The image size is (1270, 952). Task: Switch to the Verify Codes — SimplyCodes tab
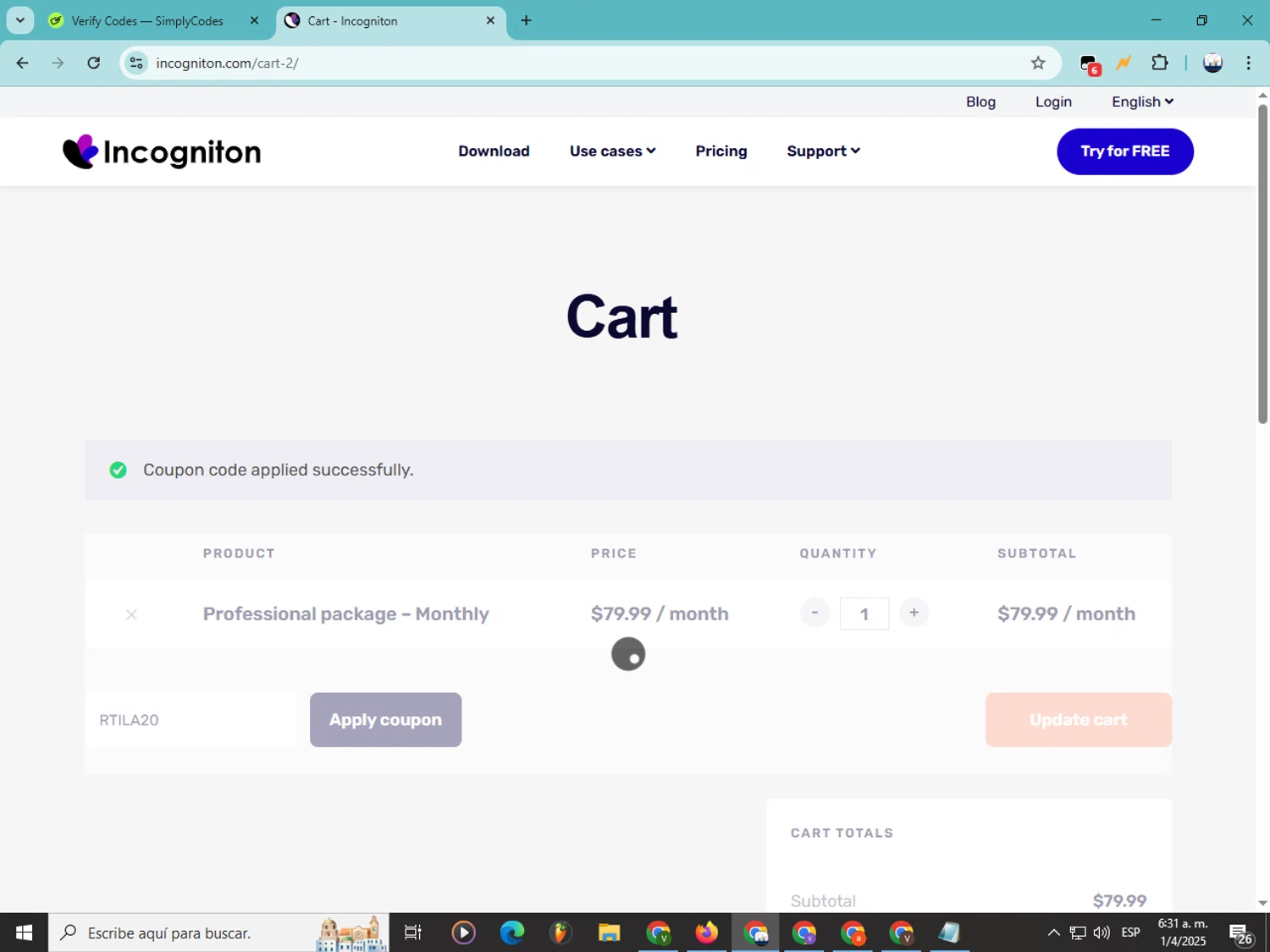click(147, 20)
